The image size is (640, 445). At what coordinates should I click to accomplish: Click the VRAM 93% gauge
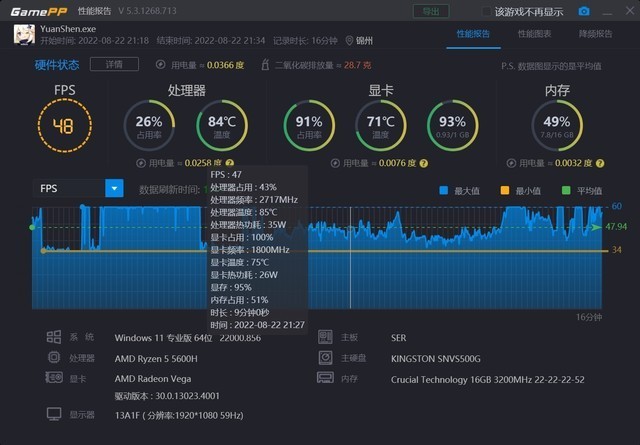(452, 126)
